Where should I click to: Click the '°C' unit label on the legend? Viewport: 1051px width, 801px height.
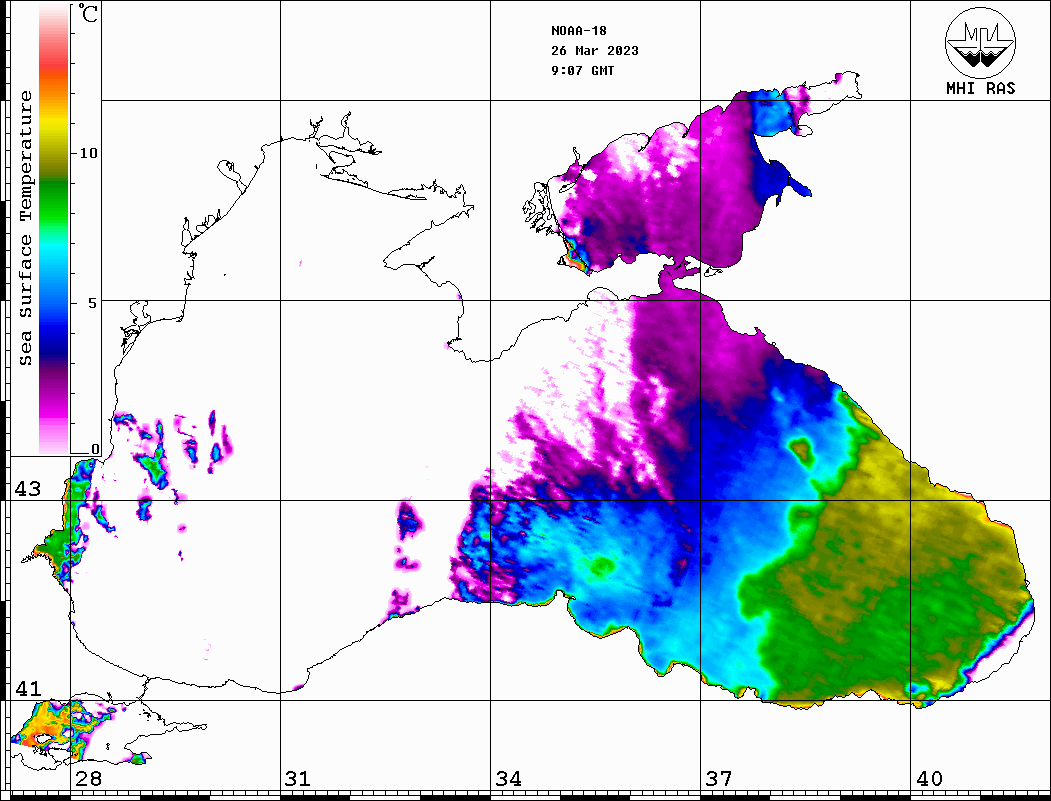pyautogui.click(x=88, y=13)
